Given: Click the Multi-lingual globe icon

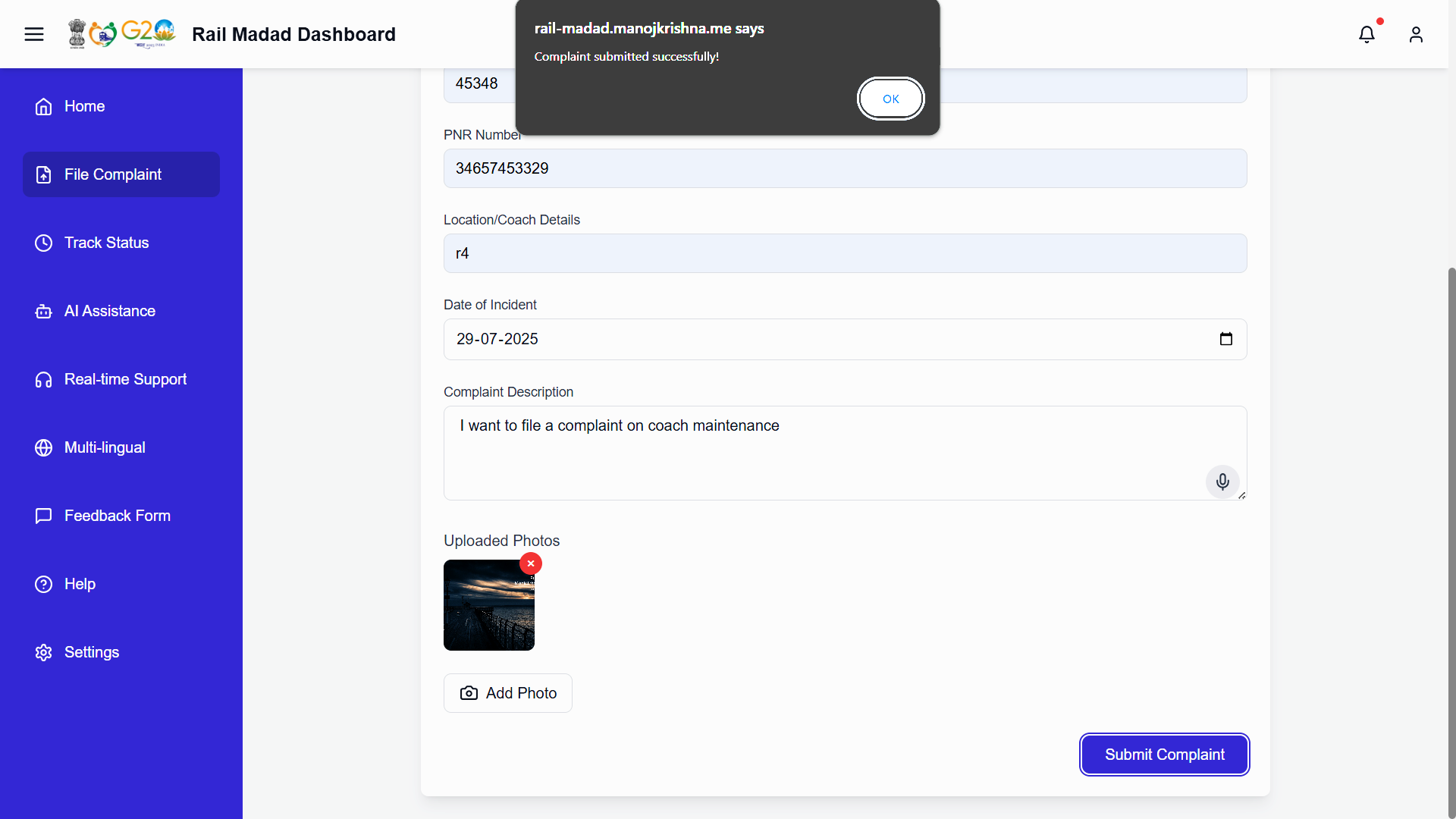Looking at the screenshot, I should [43, 447].
